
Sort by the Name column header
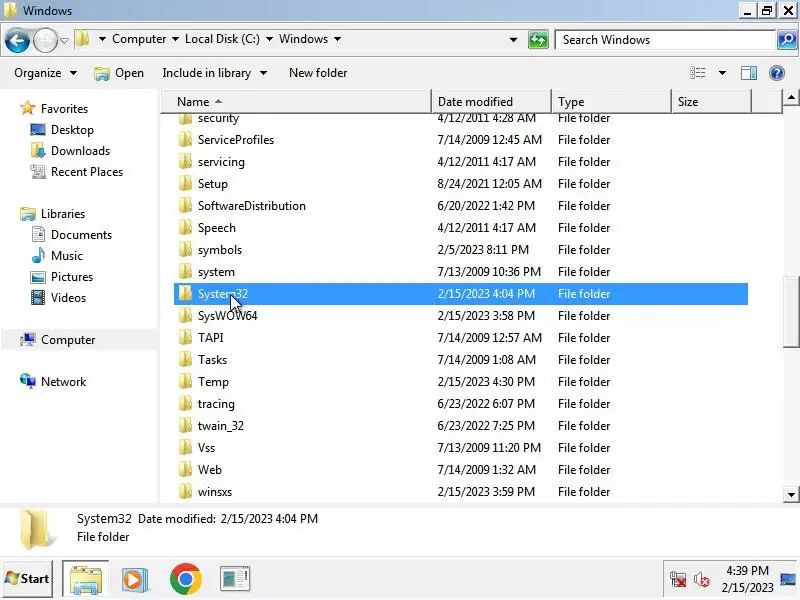click(x=296, y=102)
